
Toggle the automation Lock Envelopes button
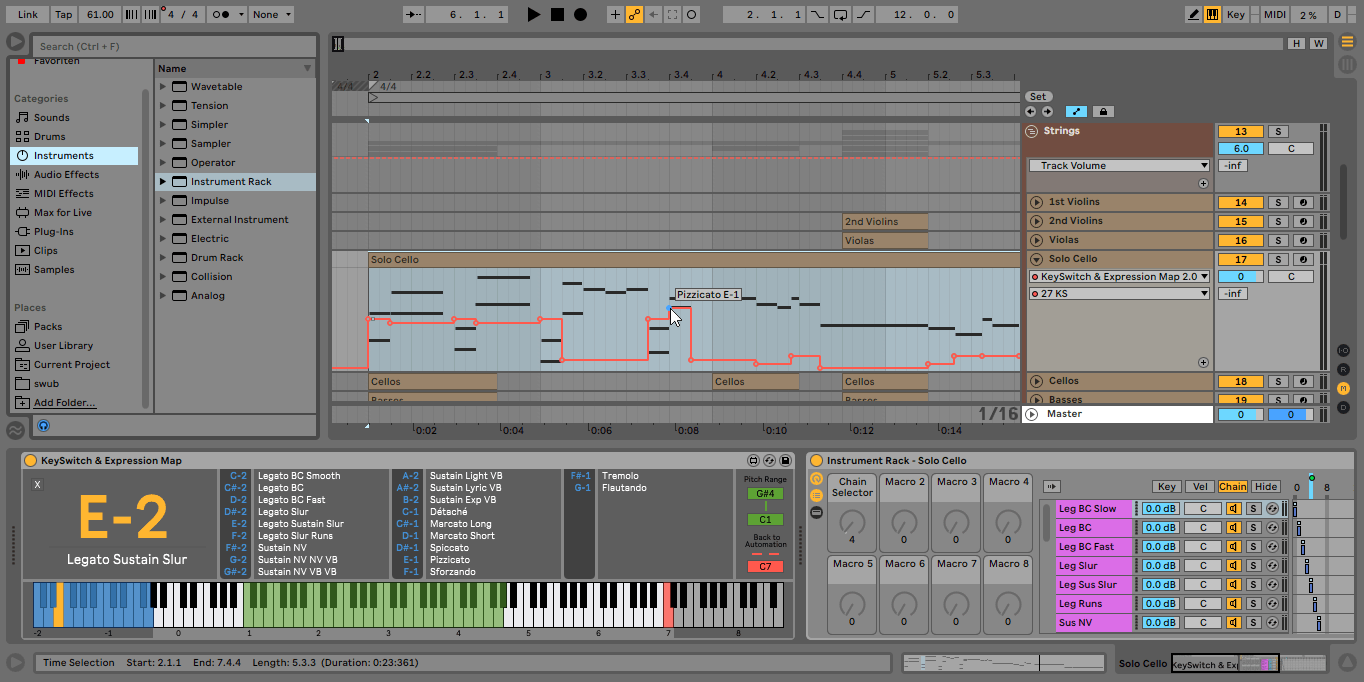click(x=1103, y=112)
